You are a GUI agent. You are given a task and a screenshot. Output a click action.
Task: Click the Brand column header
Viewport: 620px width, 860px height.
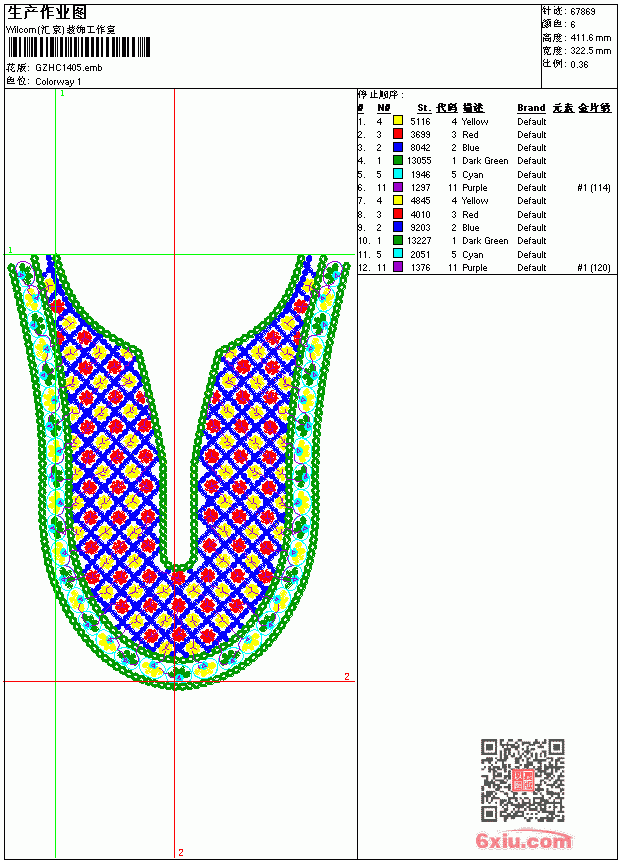click(531, 108)
